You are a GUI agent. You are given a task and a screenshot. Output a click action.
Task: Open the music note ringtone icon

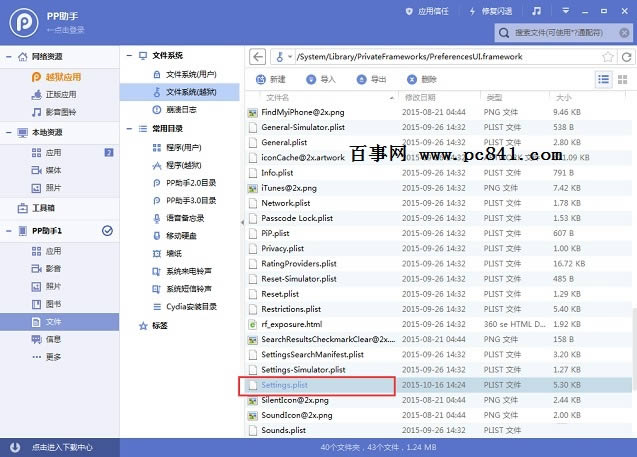click(x=537, y=11)
